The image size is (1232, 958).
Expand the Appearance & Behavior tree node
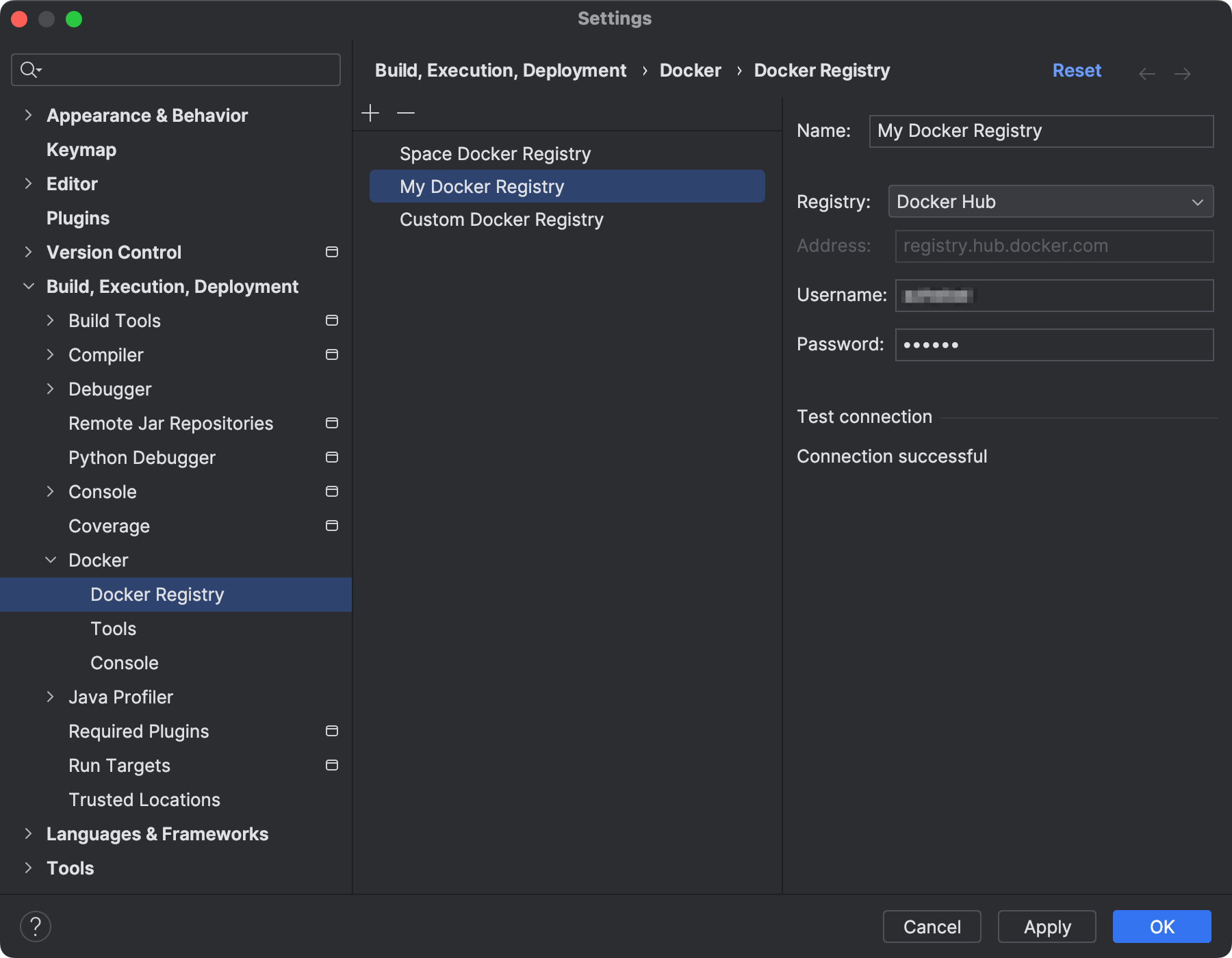[28, 115]
